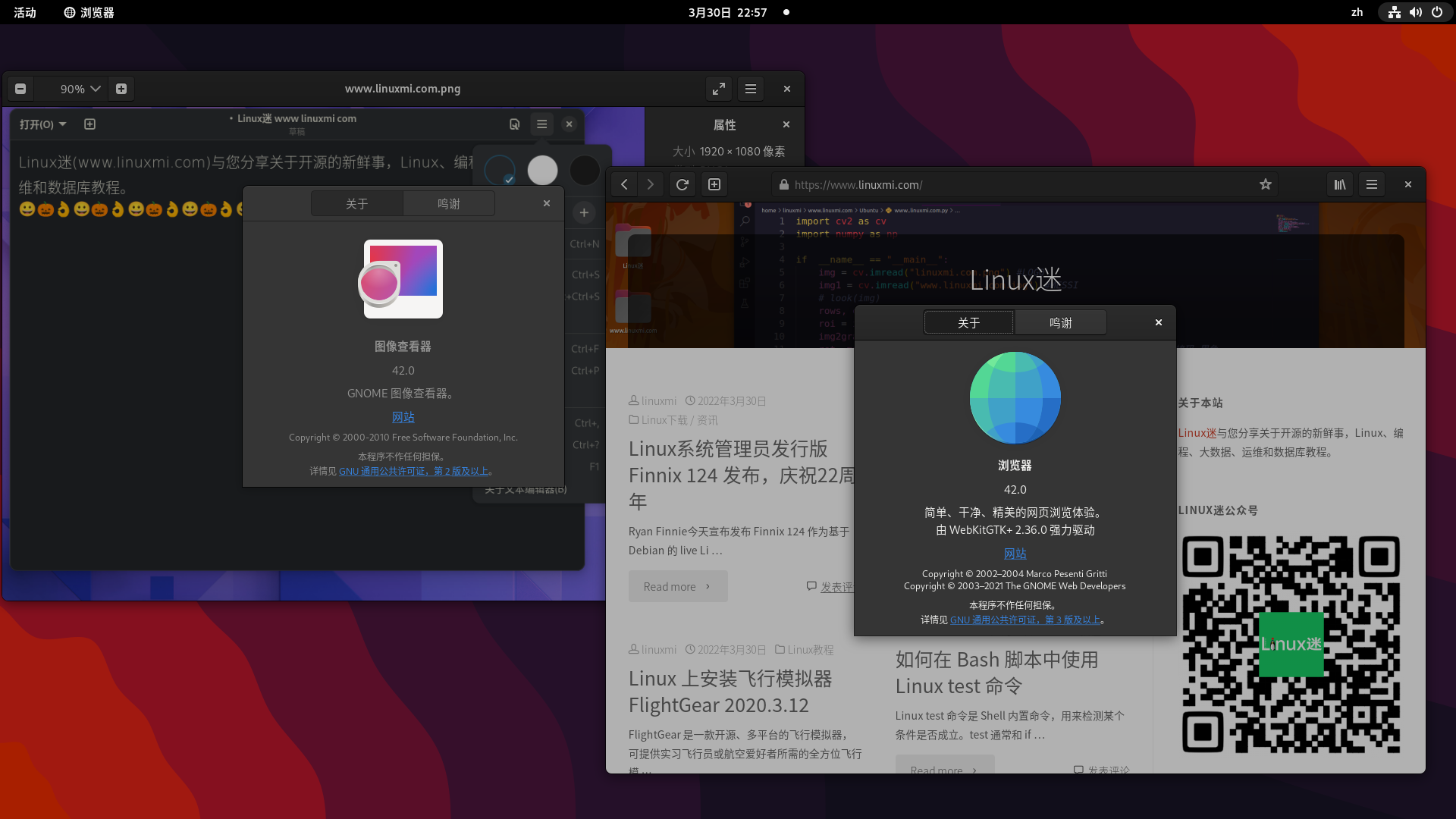
Task: Click the new document icon beside 打开(O)
Action: 89,124
